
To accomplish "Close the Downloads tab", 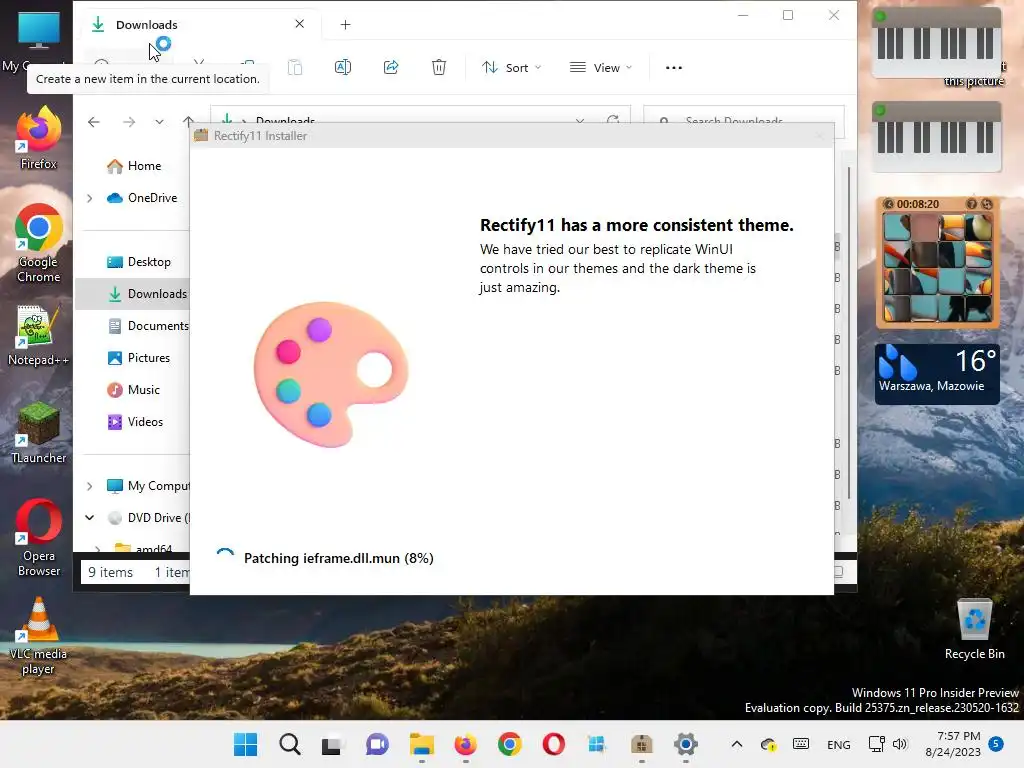I will 299,24.
